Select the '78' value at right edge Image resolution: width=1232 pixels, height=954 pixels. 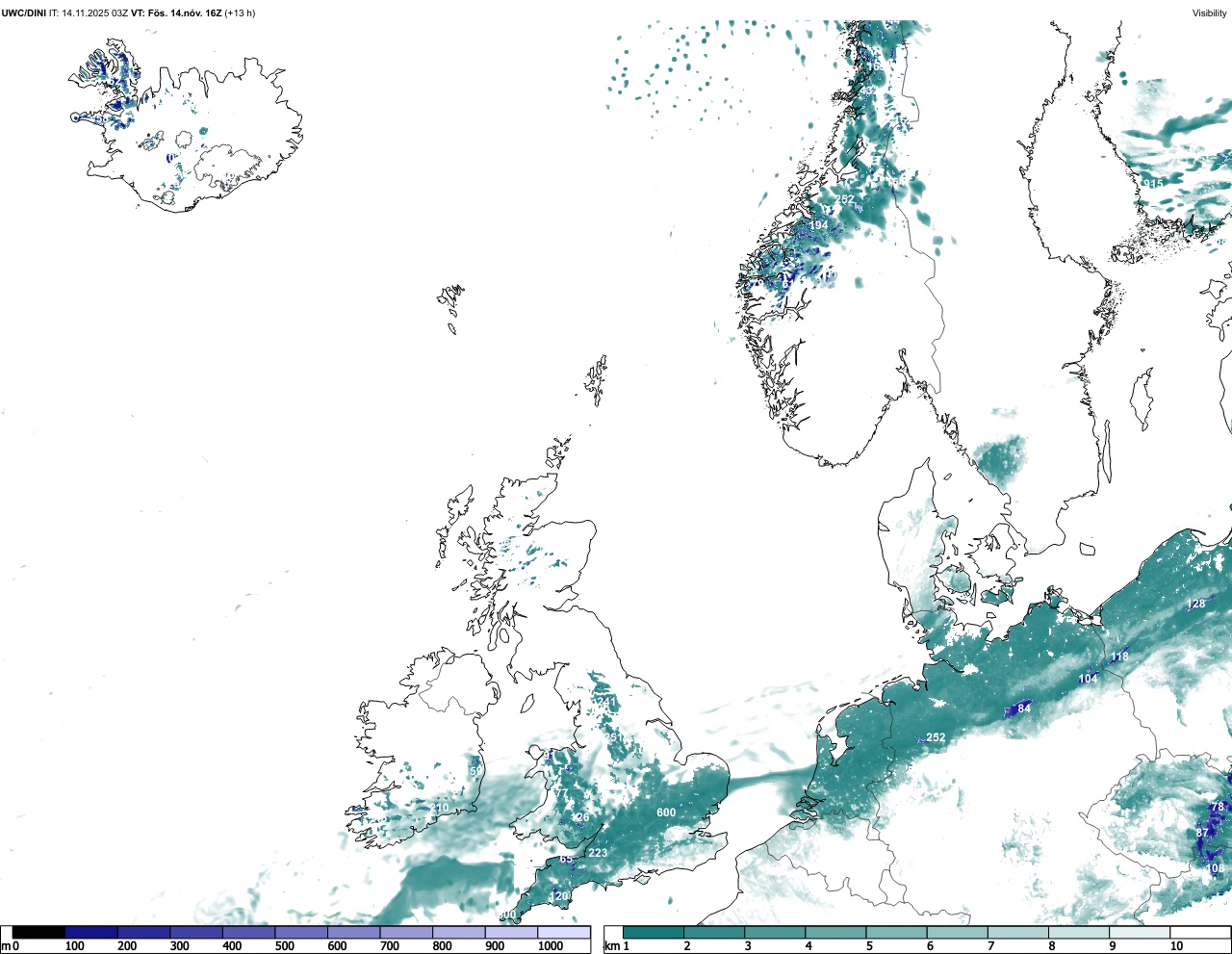click(1218, 807)
